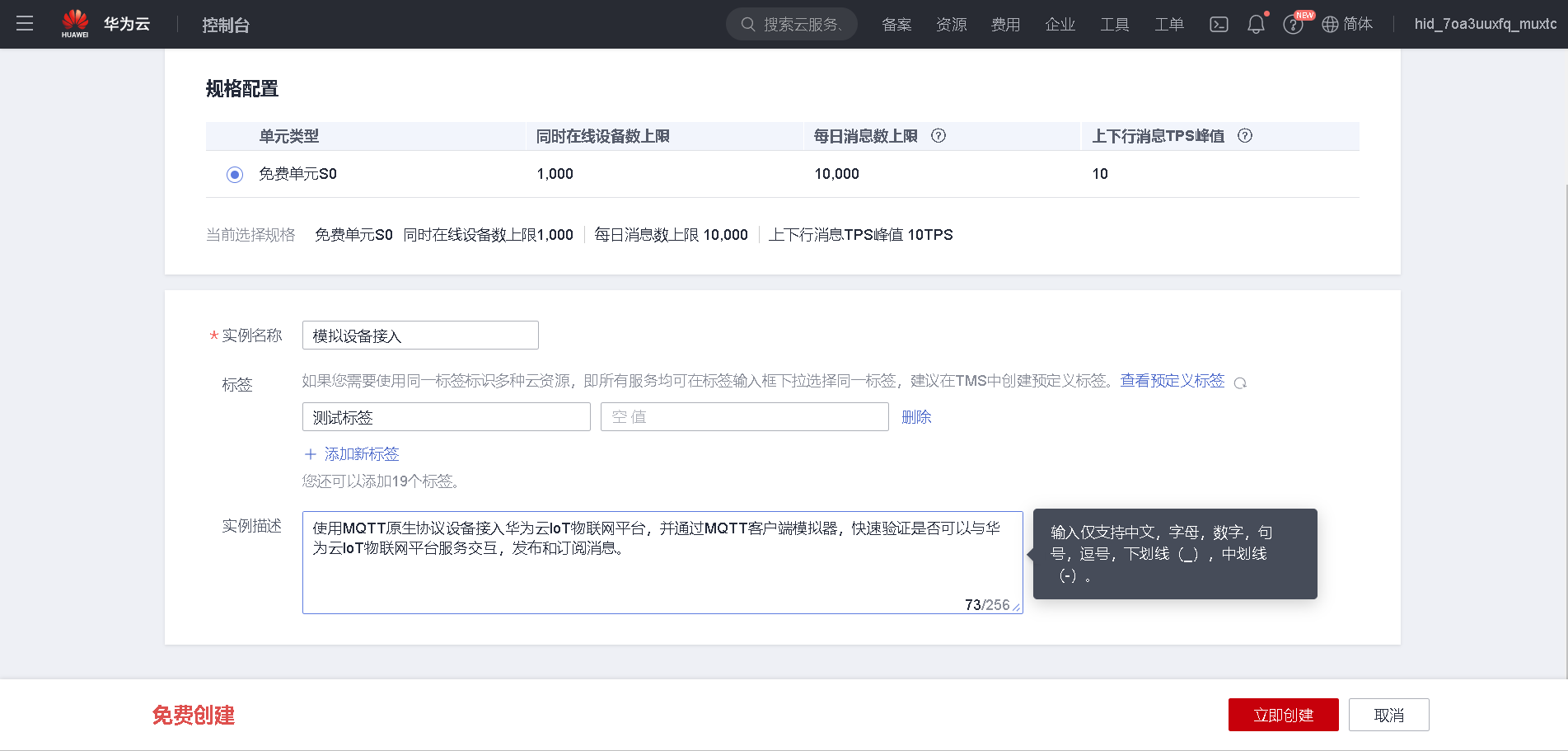Delete the 测试标签 tag via 删除

[916, 417]
